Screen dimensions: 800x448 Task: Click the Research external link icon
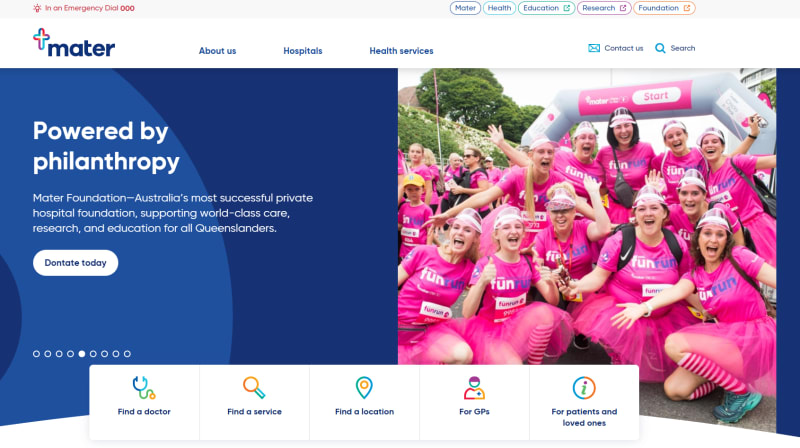click(623, 8)
